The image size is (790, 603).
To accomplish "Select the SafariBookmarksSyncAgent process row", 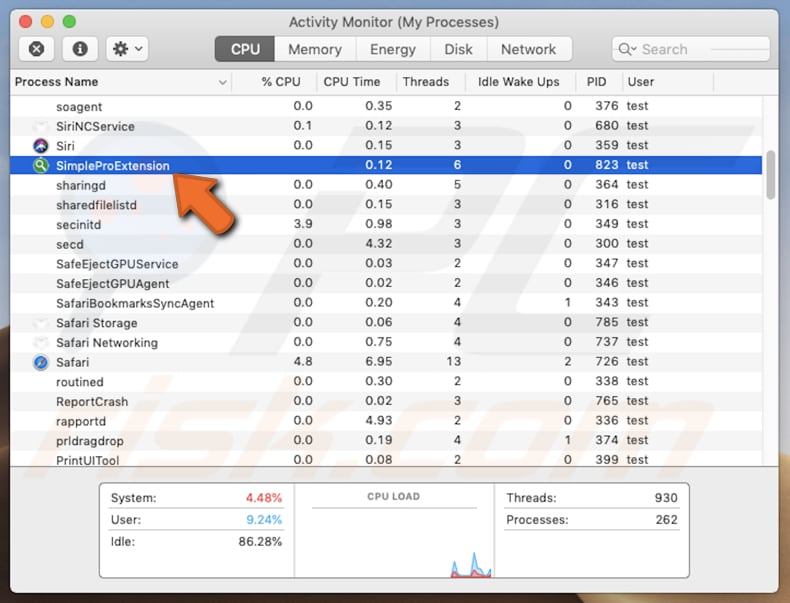I will coord(386,303).
